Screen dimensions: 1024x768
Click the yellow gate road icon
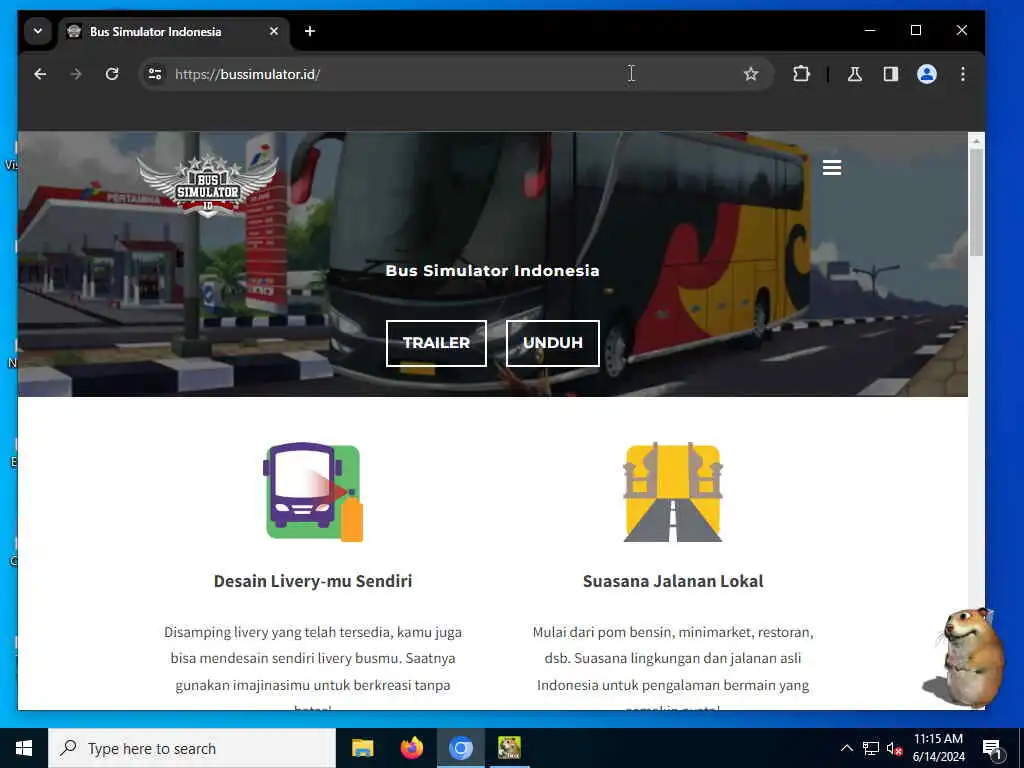673,492
